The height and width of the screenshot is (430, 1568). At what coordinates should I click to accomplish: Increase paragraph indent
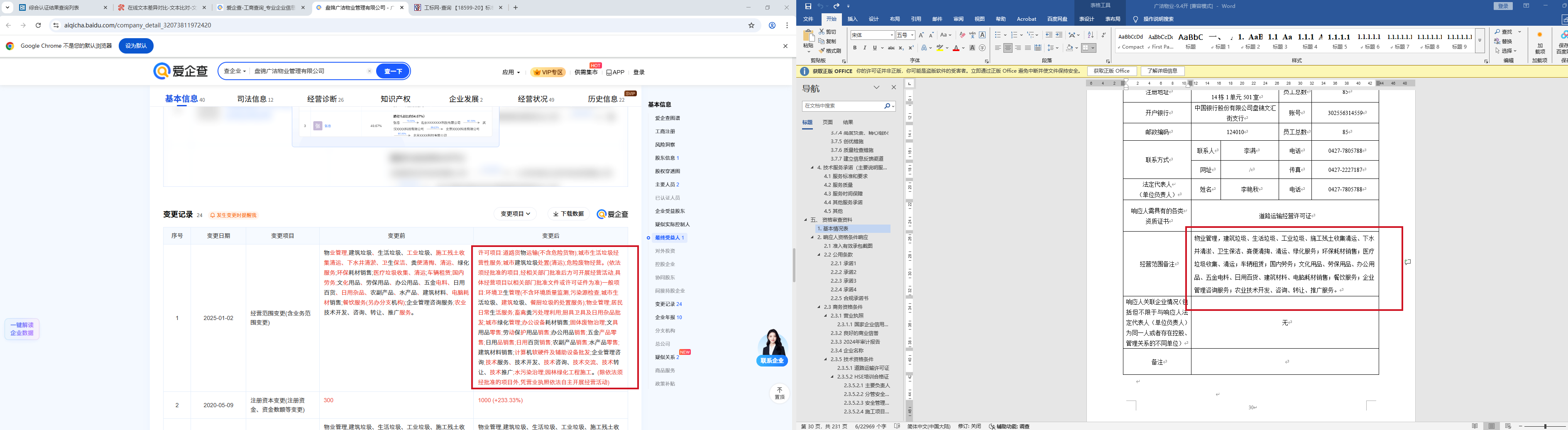(x=1059, y=35)
